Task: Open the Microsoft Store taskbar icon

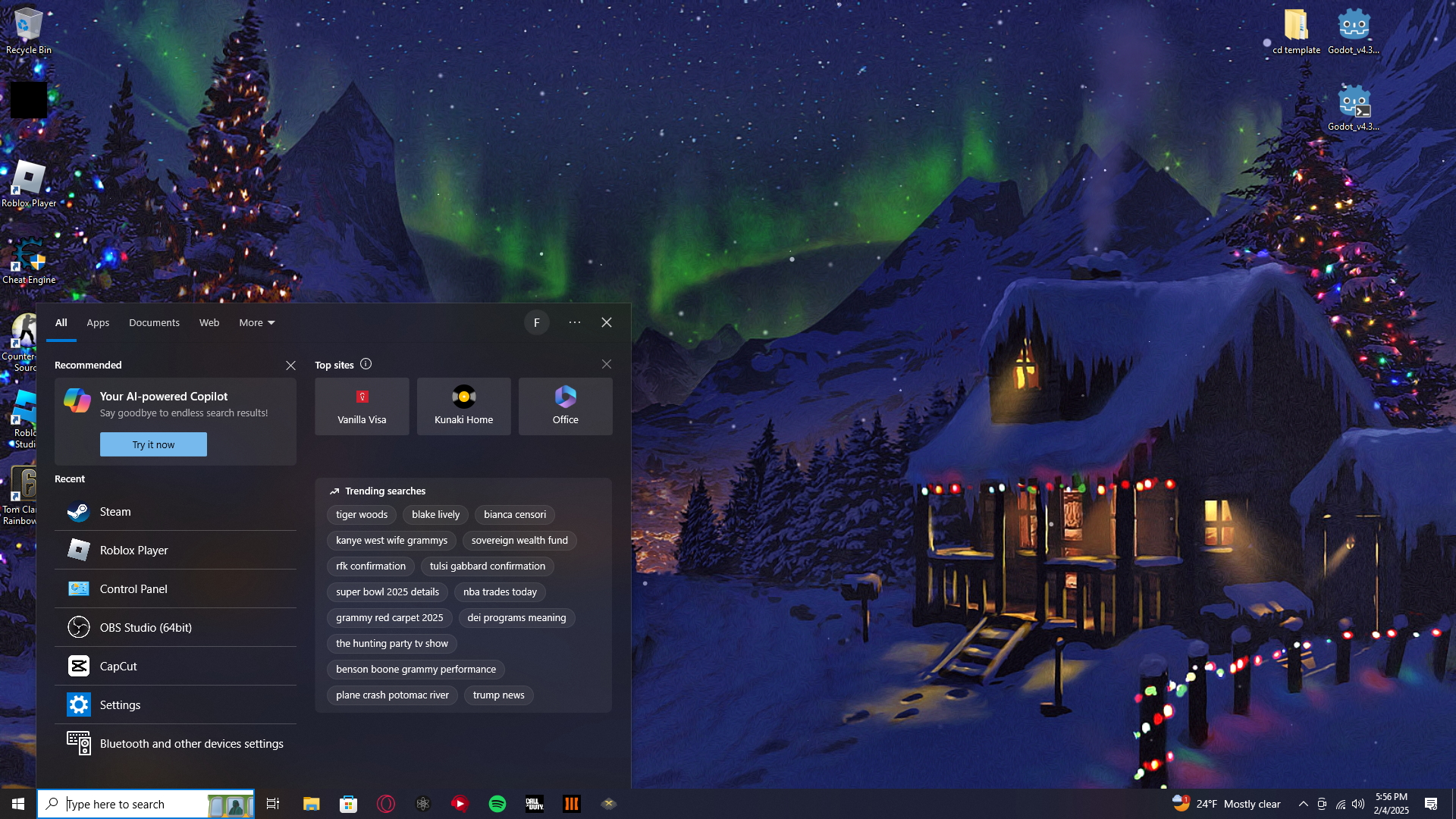Action: [x=349, y=804]
